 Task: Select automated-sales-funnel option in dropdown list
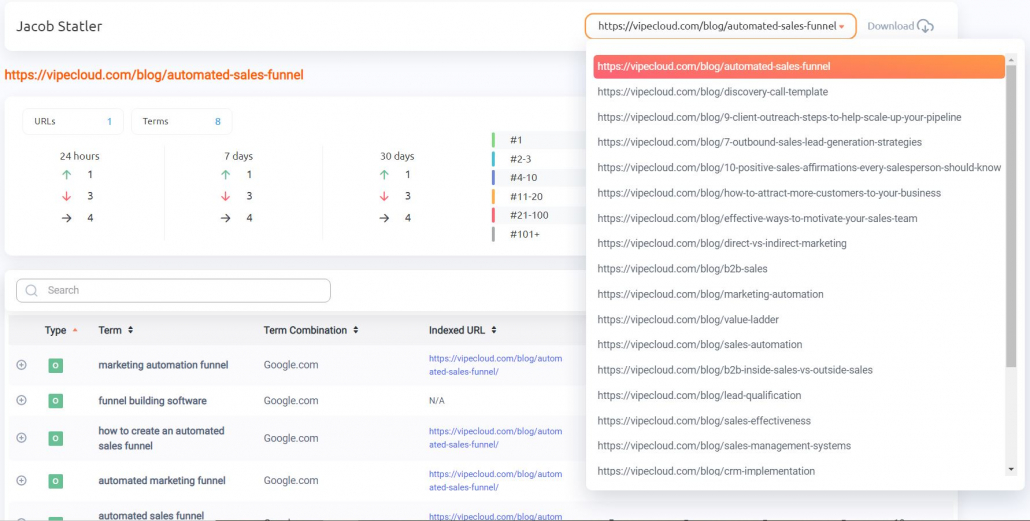coord(799,67)
